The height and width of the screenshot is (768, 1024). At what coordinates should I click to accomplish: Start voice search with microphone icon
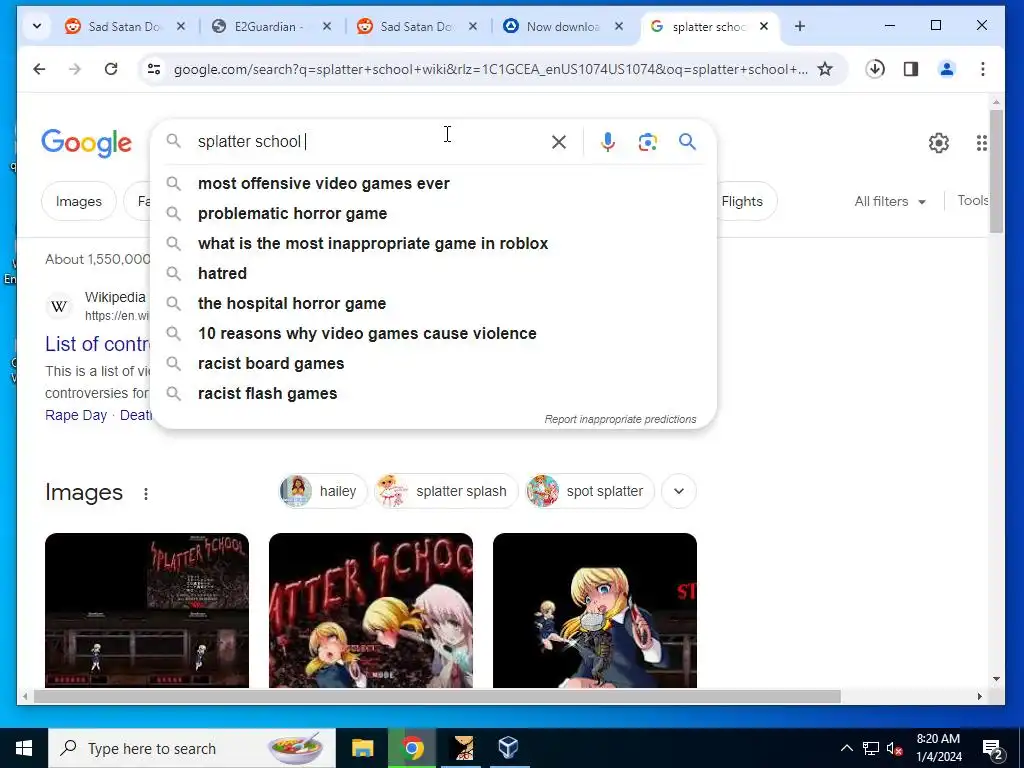(607, 142)
